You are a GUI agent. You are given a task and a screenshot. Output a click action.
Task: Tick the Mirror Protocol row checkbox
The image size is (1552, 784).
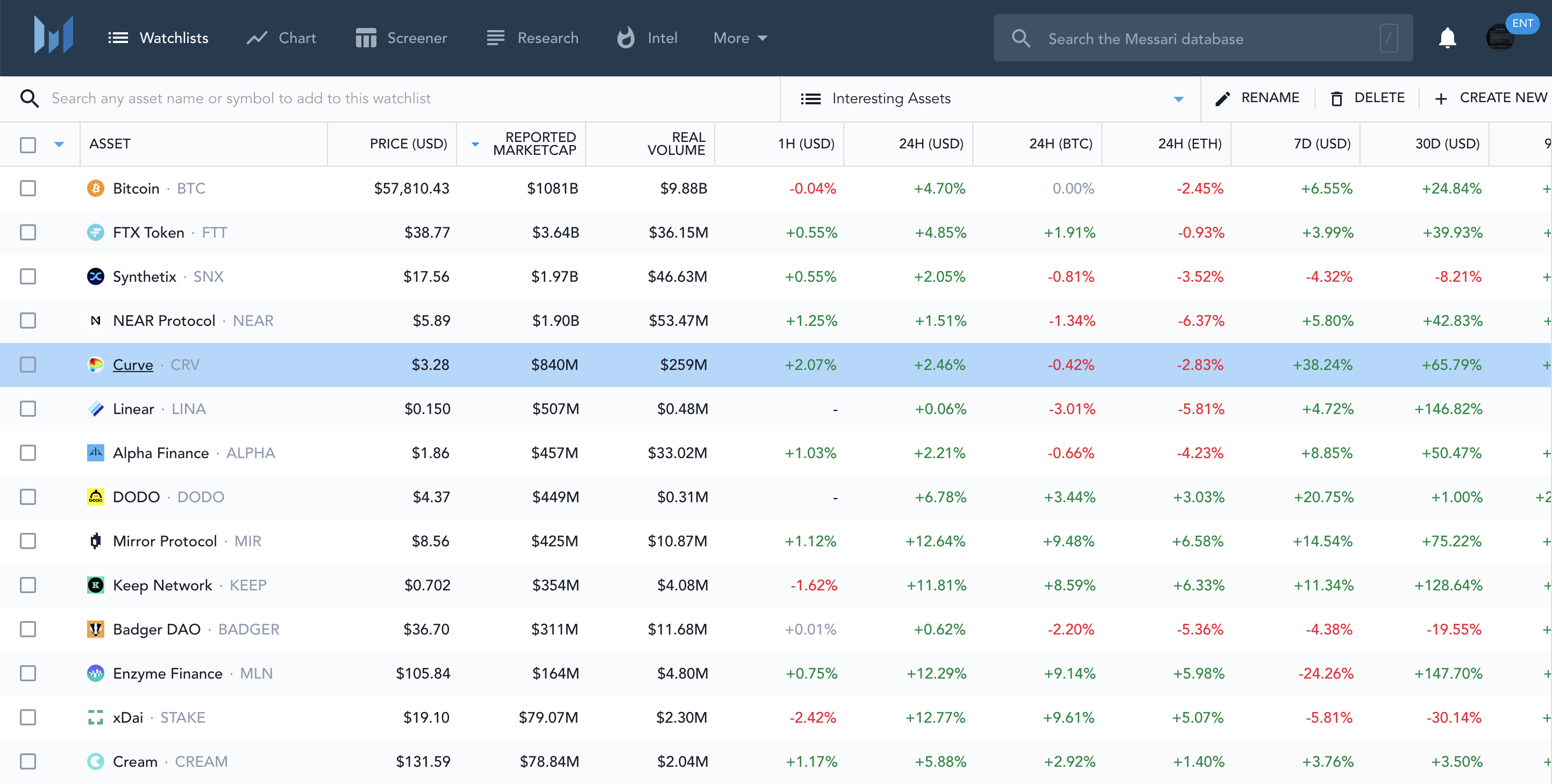pos(28,541)
